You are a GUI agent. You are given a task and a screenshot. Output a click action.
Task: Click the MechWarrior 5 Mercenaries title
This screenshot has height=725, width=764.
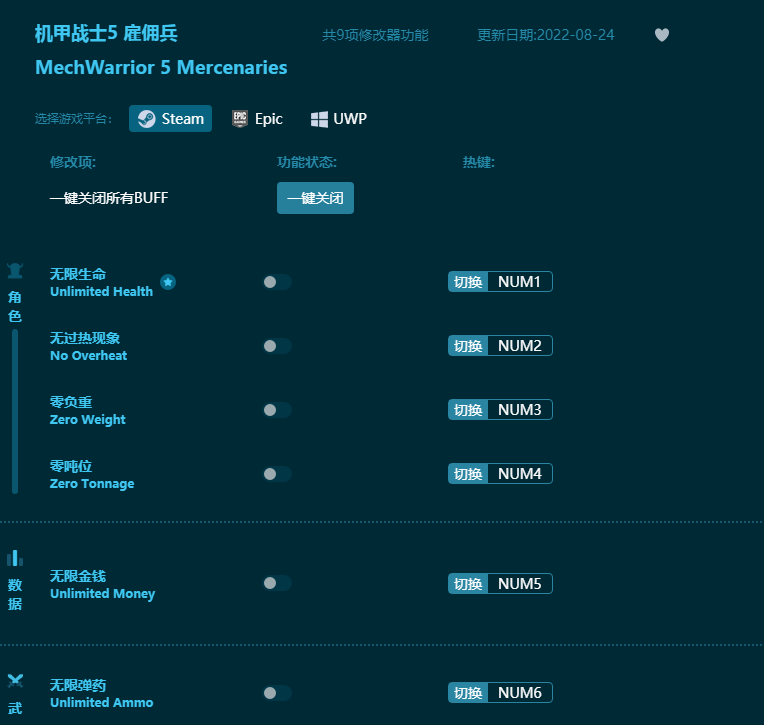tap(161, 68)
